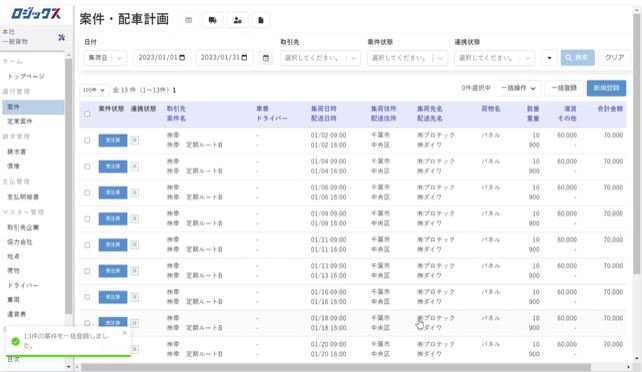Click the horizontal scrollbar below the table
Viewport: 642px width, 372px height.
(x=336, y=367)
